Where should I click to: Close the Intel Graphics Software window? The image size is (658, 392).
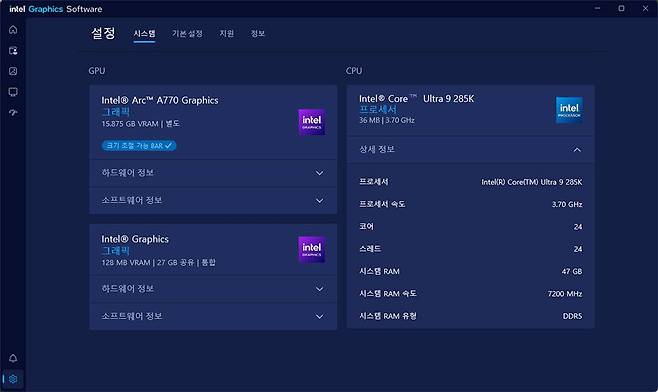[645, 8]
